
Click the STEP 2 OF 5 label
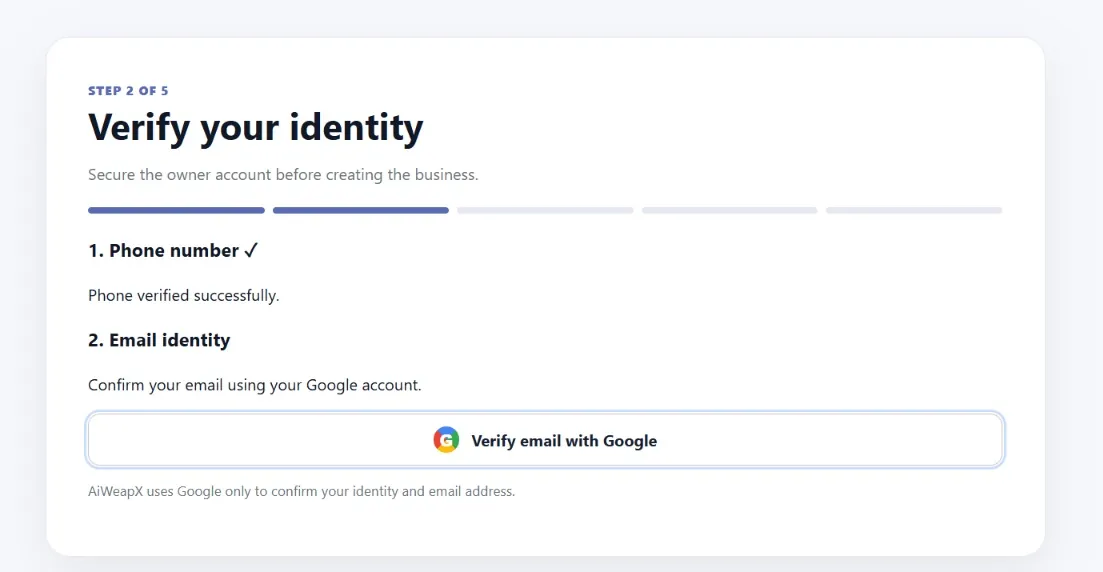click(128, 91)
